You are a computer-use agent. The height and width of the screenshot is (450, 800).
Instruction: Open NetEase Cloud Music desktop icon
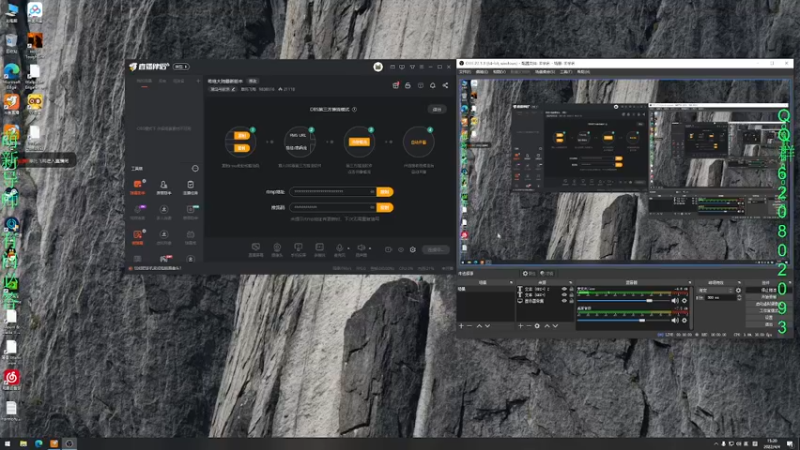[12, 379]
